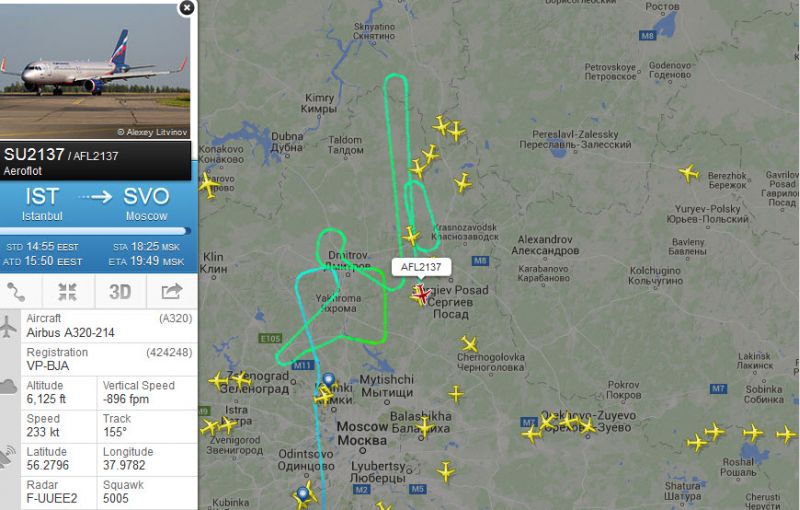Click the SVO Moscow destination airport

pos(146,203)
